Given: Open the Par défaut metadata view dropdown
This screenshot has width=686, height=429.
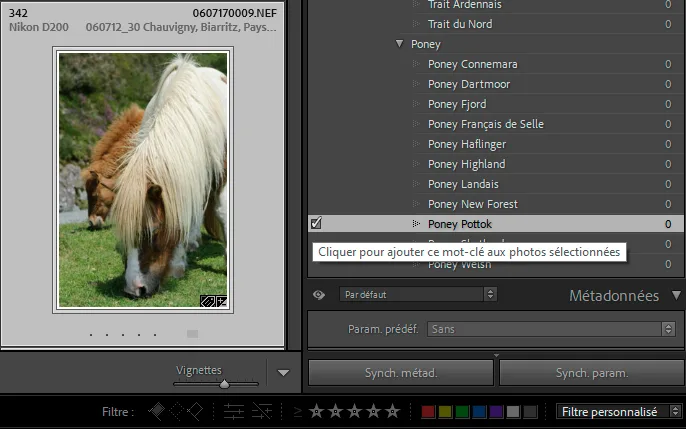Looking at the screenshot, I should pos(417,295).
